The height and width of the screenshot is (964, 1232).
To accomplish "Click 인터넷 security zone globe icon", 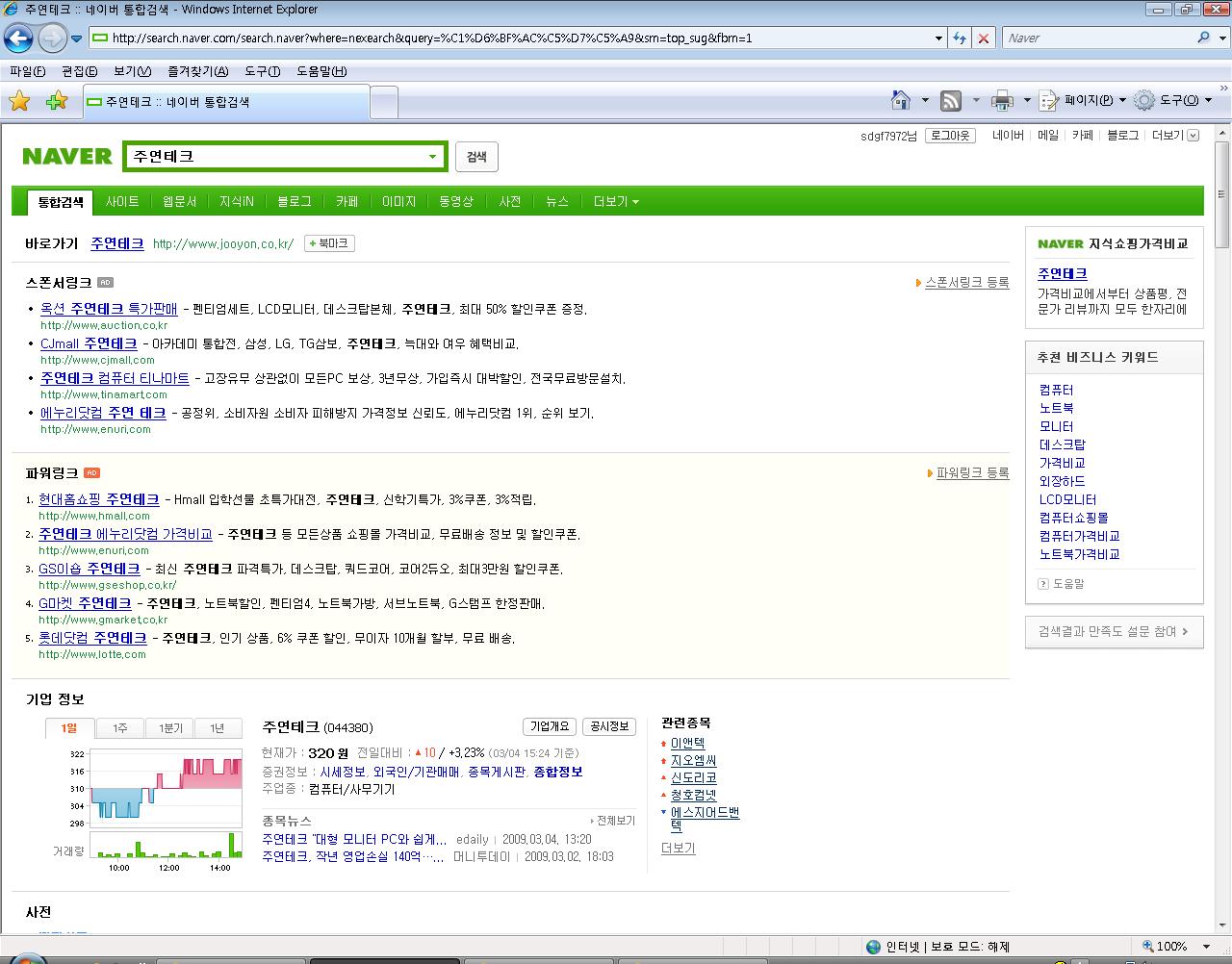I will click(x=873, y=947).
